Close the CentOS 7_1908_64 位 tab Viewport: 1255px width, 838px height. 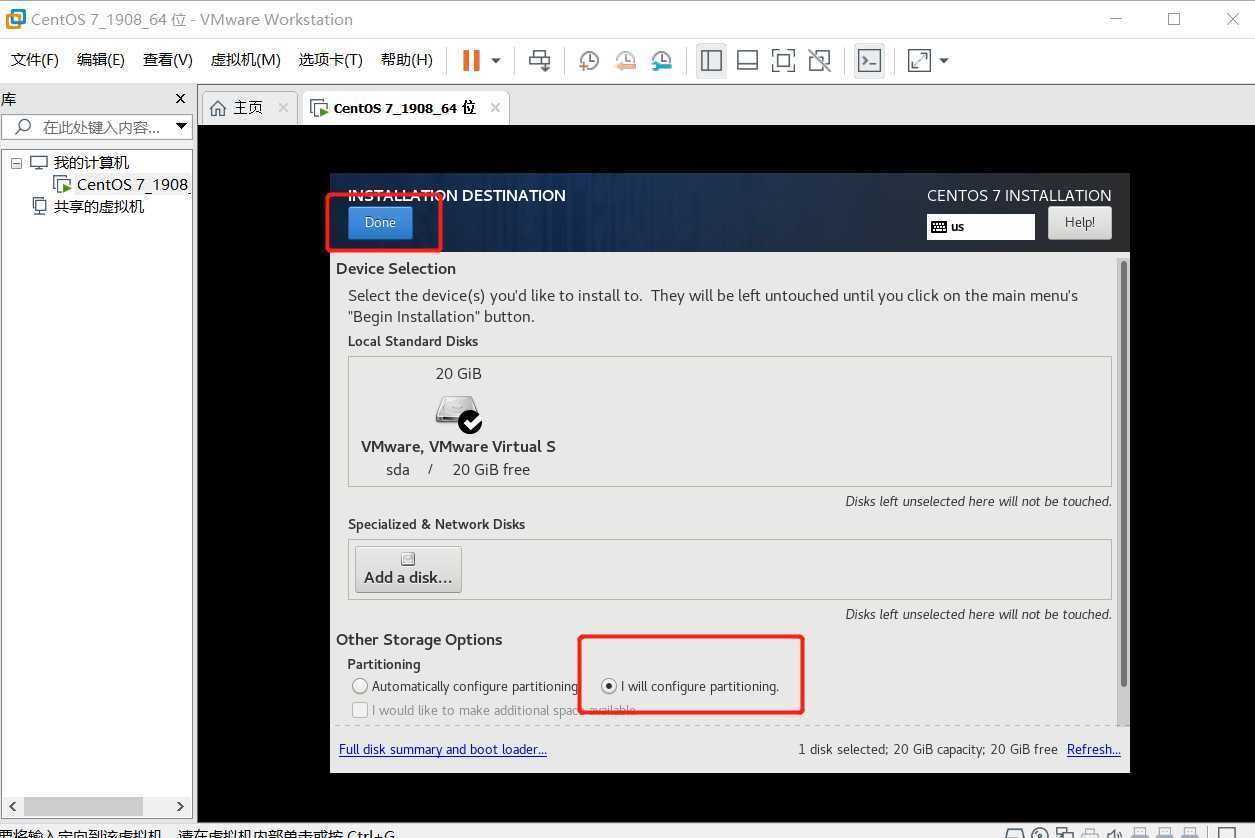(495, 108)
